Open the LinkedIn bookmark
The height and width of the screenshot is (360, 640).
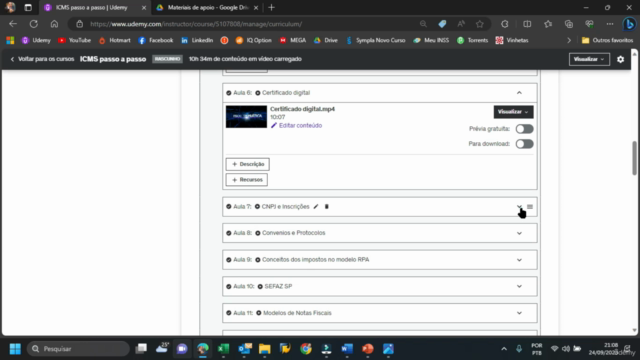point(197,40)
